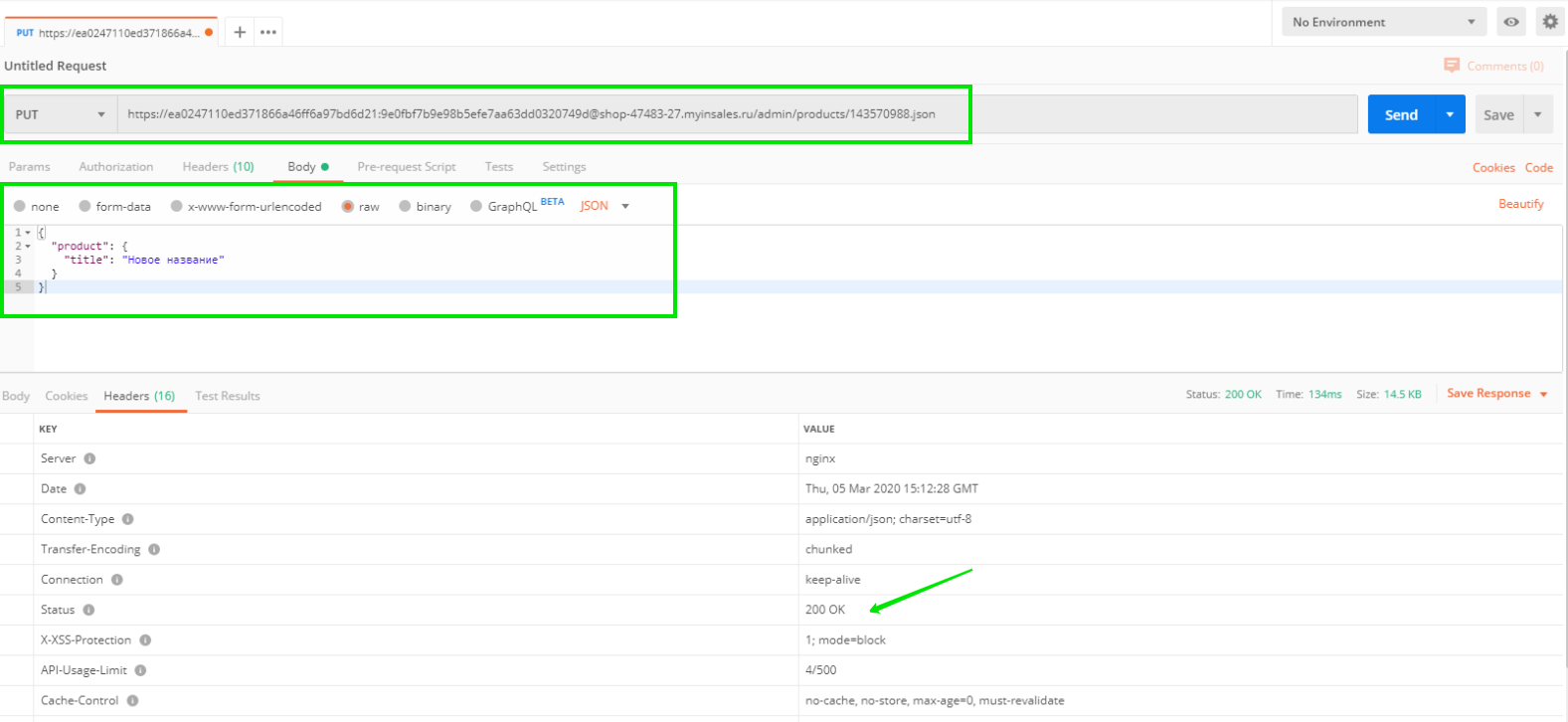Switch to the Authorization tab
Screen dimensions: 1568x722
point(116,167)
